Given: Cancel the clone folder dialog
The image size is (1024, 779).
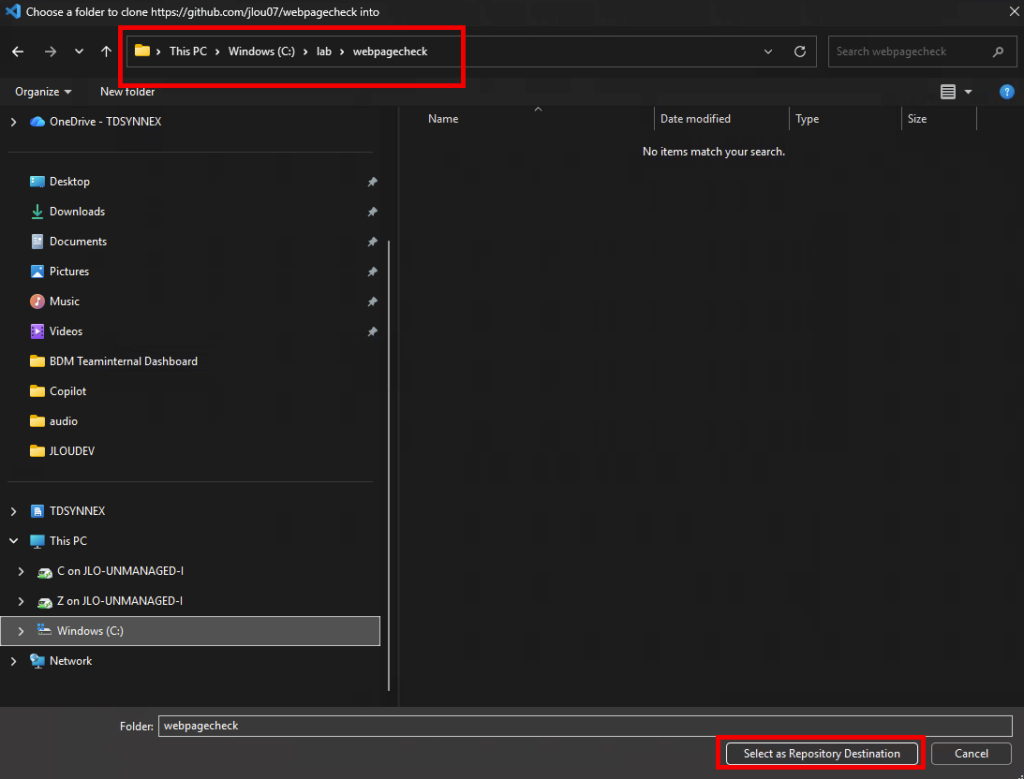Looking at the screenshot, I should 971,754.
